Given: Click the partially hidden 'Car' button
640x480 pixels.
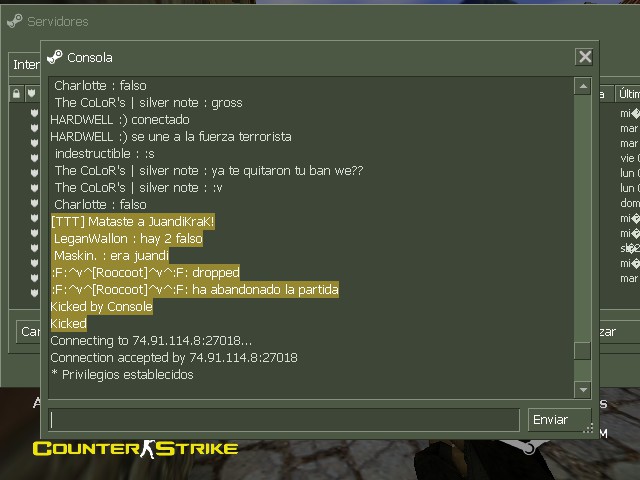Looking at the screenshot, I should [x=29, y=331].
